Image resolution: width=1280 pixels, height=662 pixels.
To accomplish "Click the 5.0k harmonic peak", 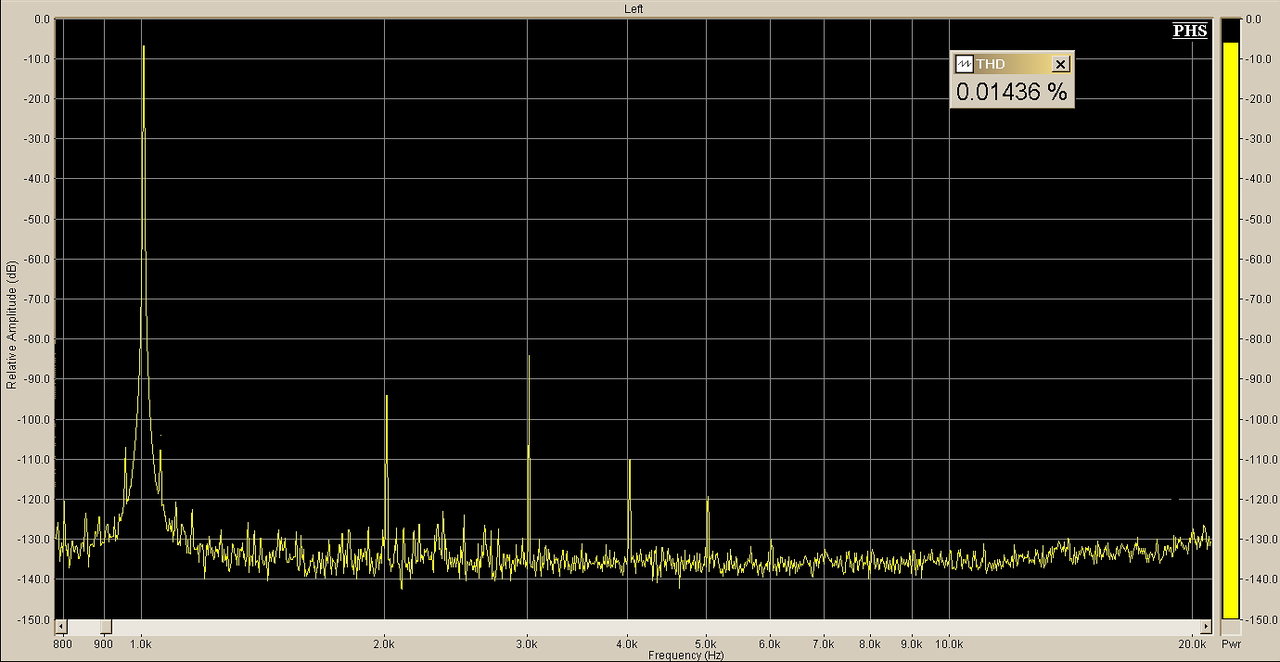I will pos(707,498).
